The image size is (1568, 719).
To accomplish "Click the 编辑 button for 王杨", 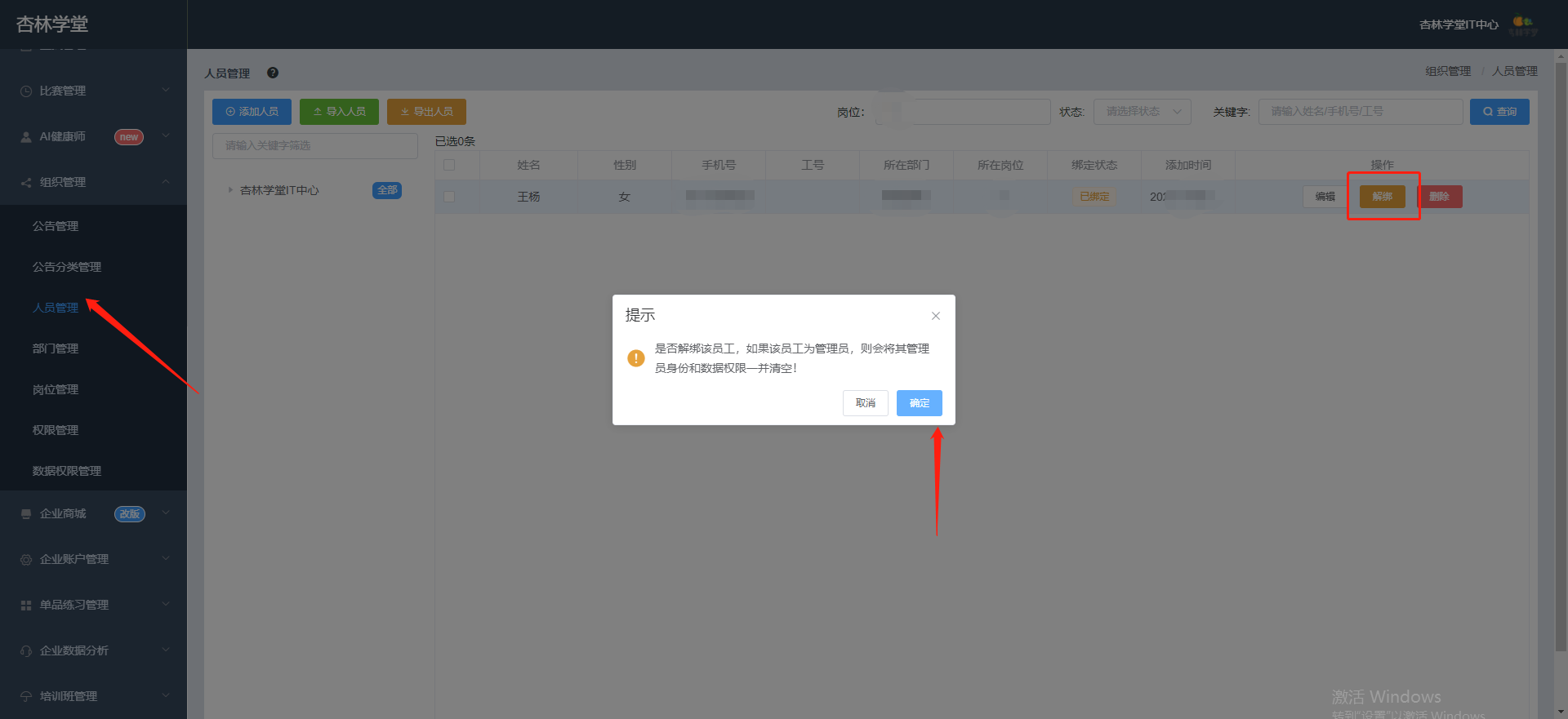I will (1325, 197).
